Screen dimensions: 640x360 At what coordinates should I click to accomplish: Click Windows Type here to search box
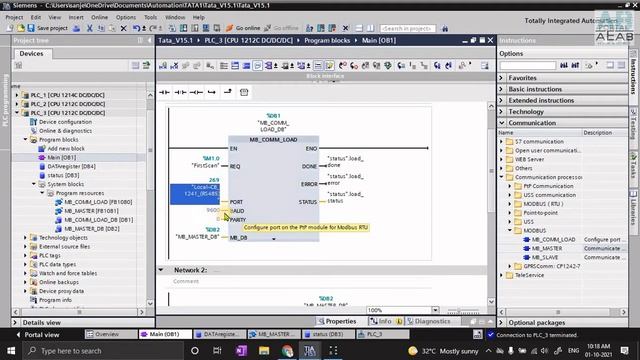pyautogui.click(x=104, y=351)
